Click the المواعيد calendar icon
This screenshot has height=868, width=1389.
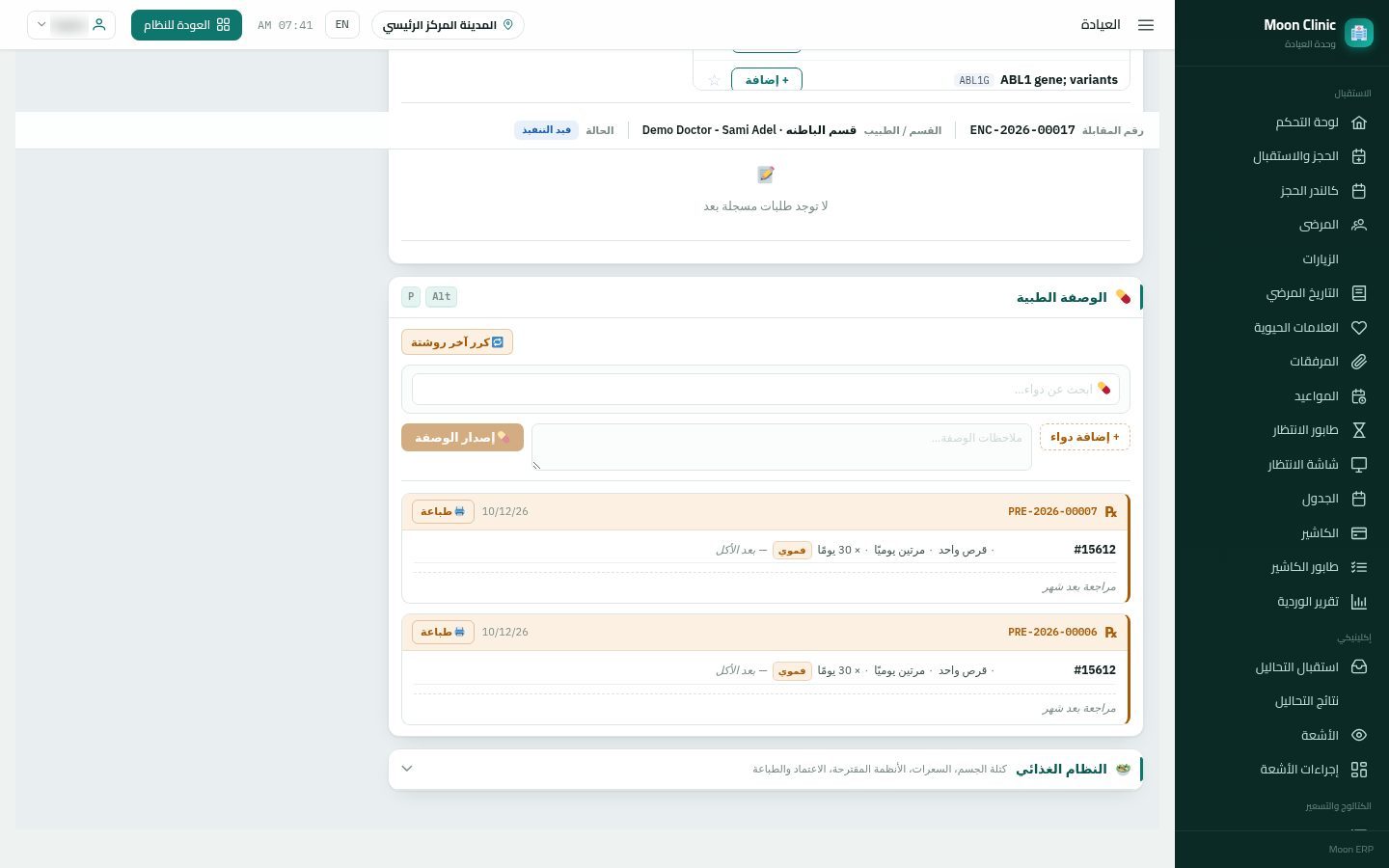1359,396
